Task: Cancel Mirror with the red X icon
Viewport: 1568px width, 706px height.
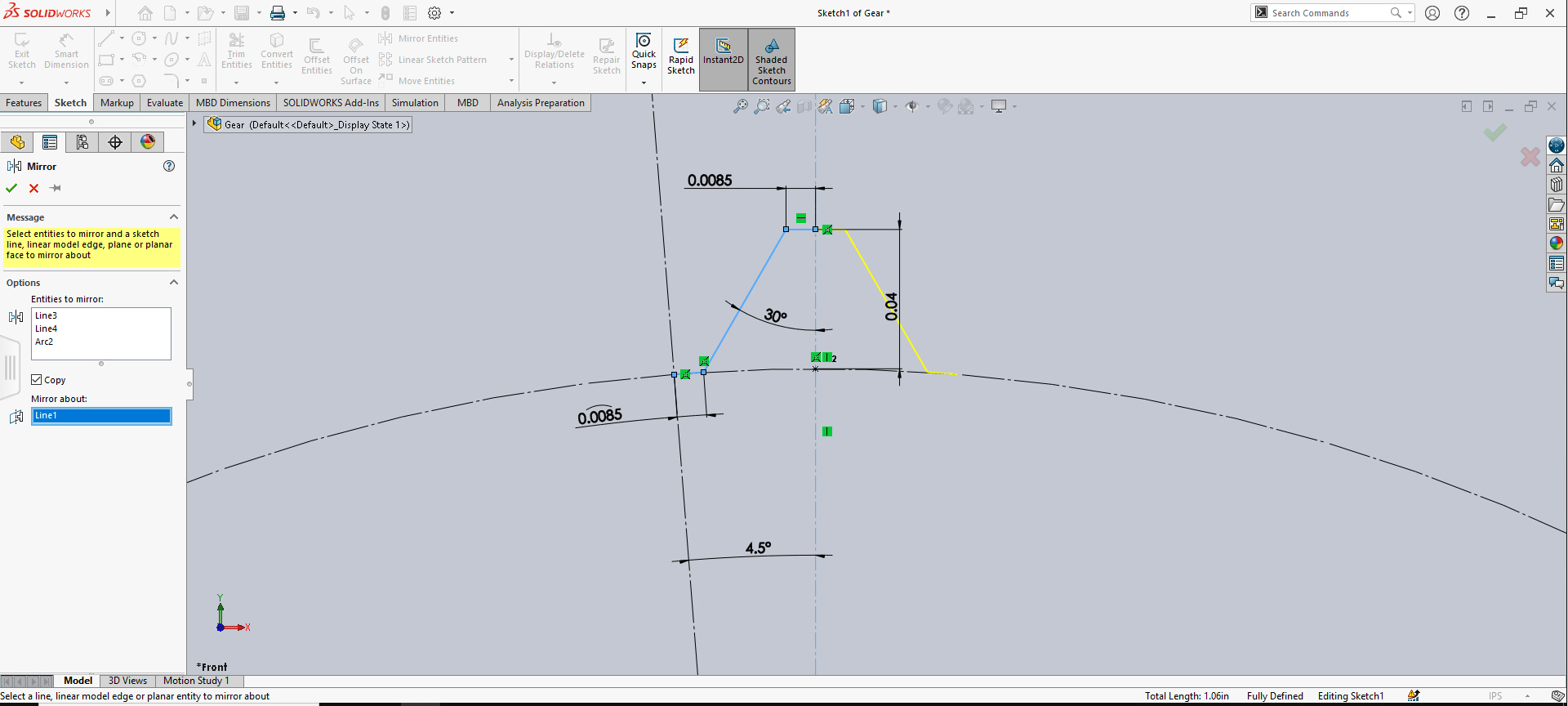Action: pos(33,188)
